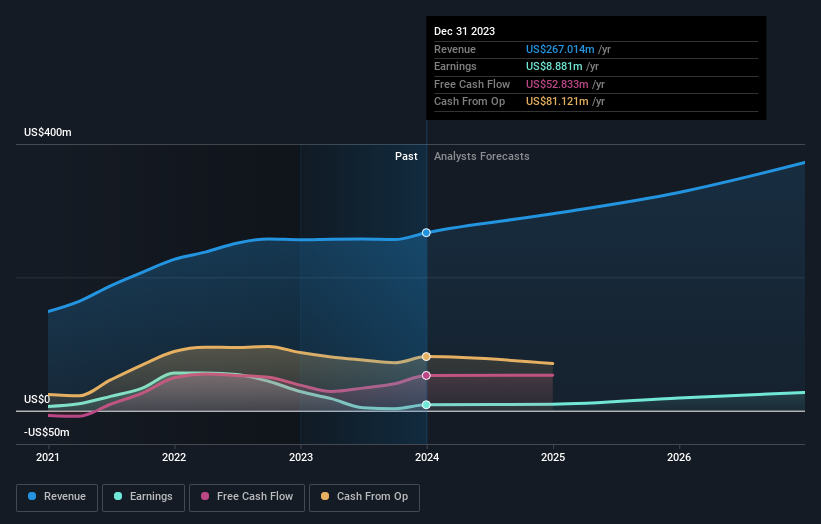821x524 pixels.
Task: Click the -US$50m y-axis label
Action: click(x=47, y=432)
